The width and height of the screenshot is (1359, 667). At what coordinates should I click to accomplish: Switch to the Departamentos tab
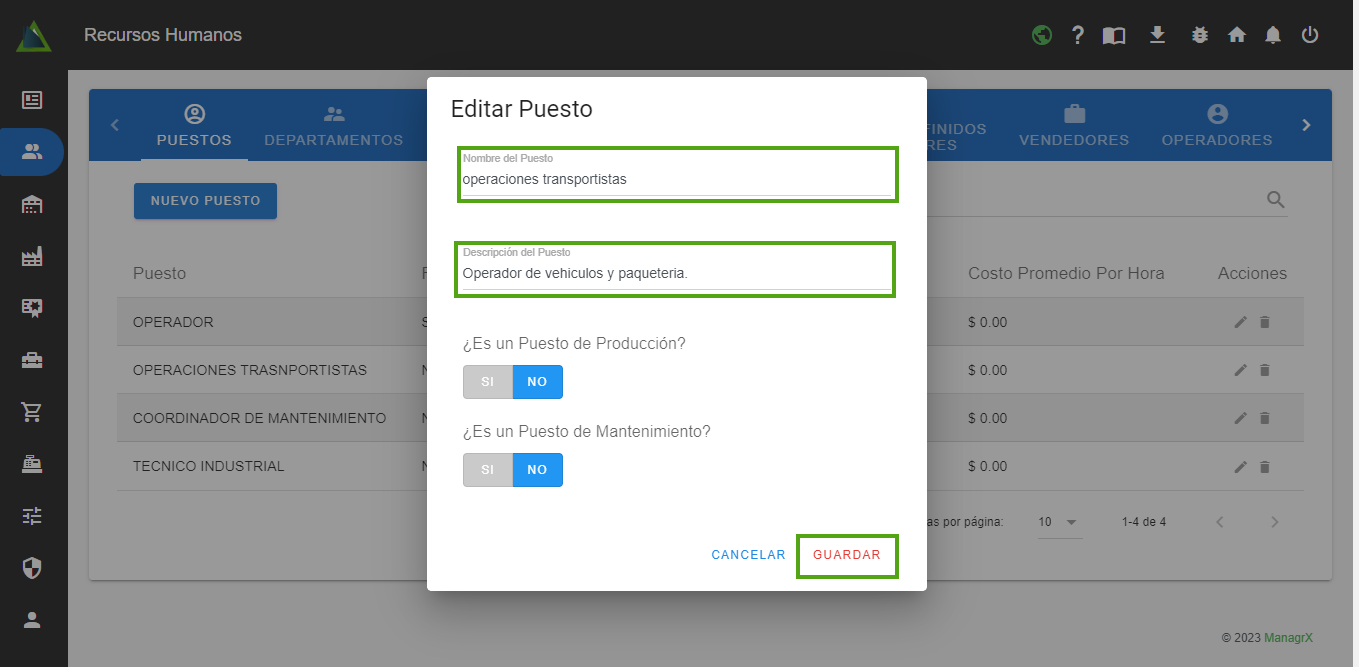point(333,126)
